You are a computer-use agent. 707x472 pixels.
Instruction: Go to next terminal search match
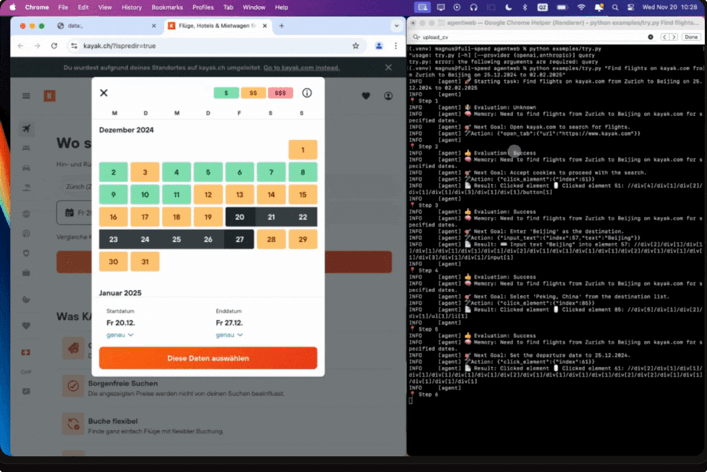[674, 37]
